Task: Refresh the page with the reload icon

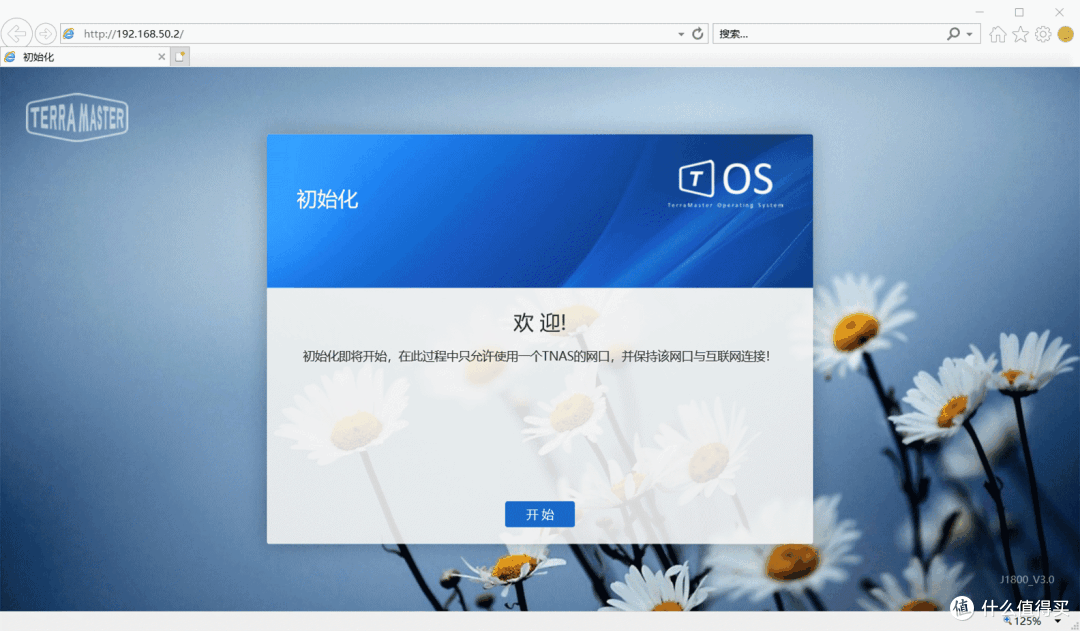Action: [x=698, y=33]
